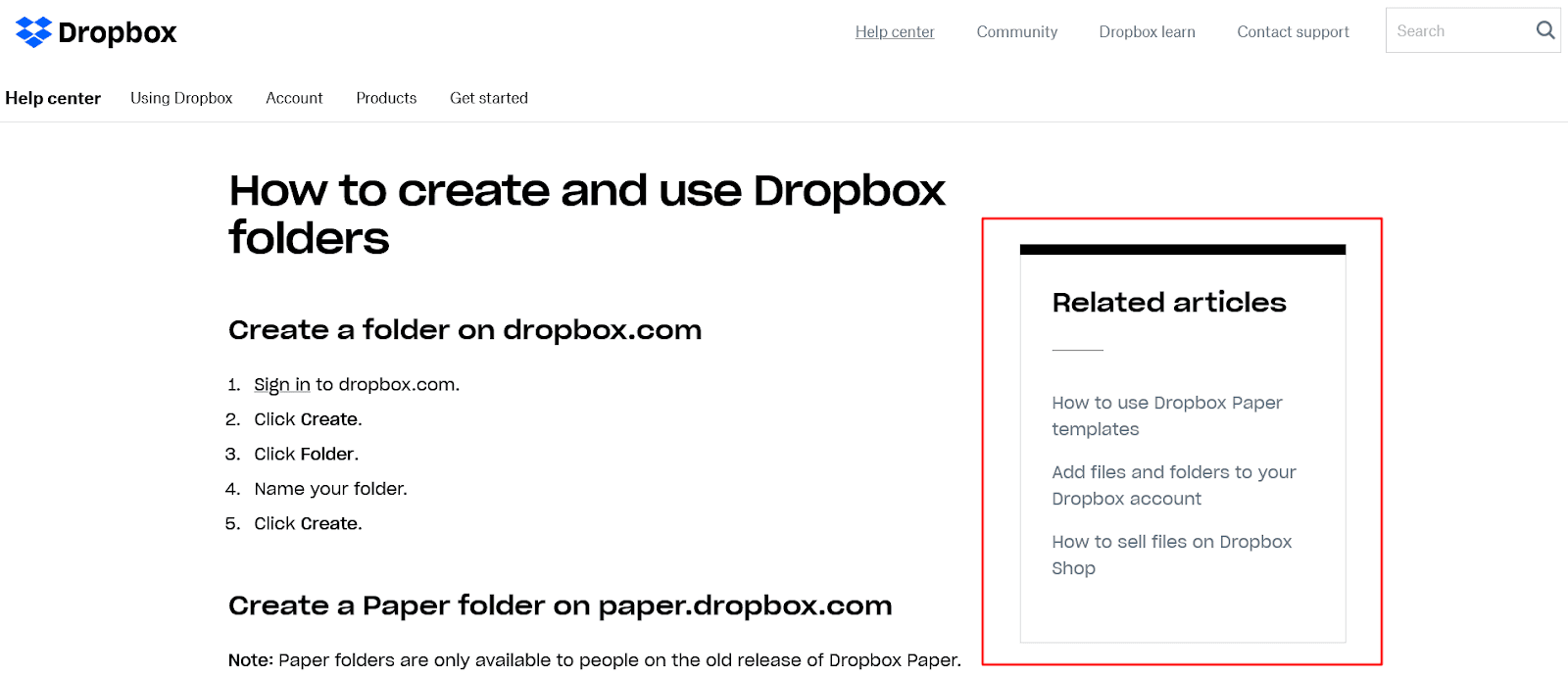The height and width of the screenshot is (677, 1568).
Task: Open the underlined Help center header link
Action: (894, 32)
